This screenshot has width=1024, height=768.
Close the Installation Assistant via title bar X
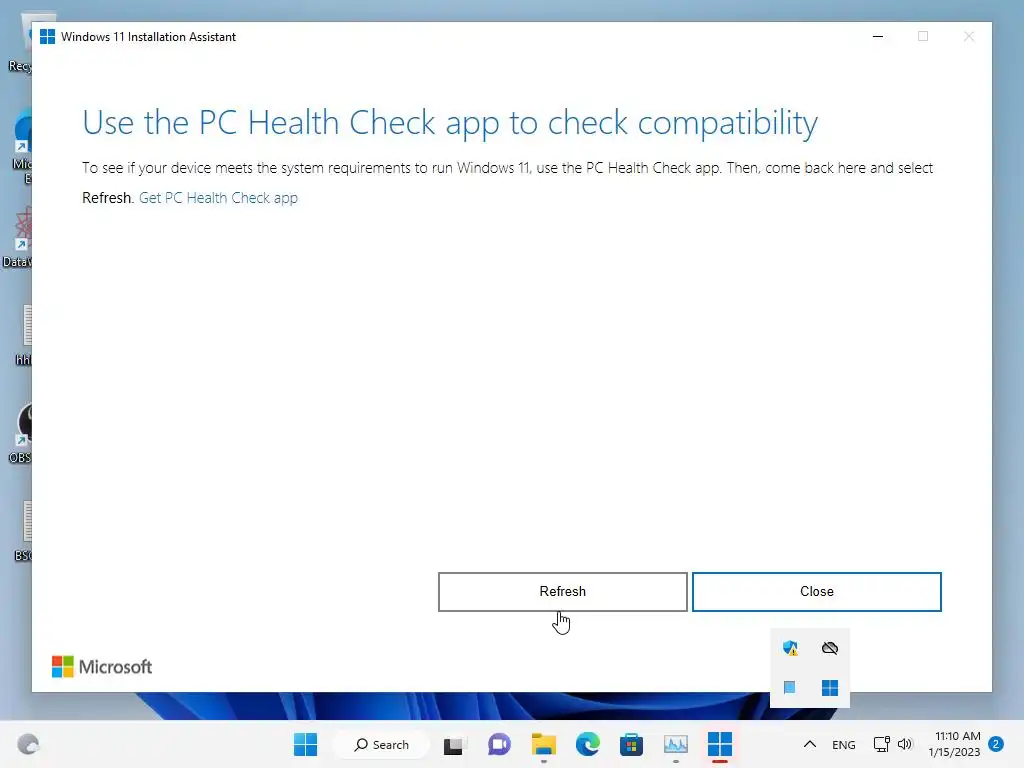968,37
